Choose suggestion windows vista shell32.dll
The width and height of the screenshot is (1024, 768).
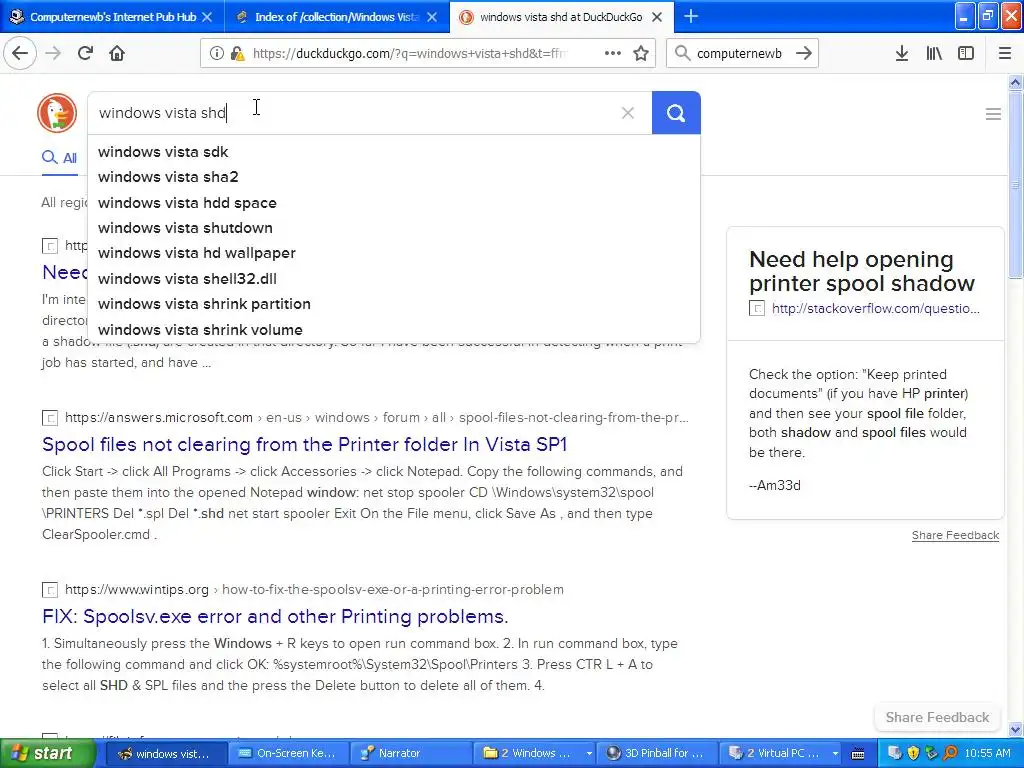(394, 279)
